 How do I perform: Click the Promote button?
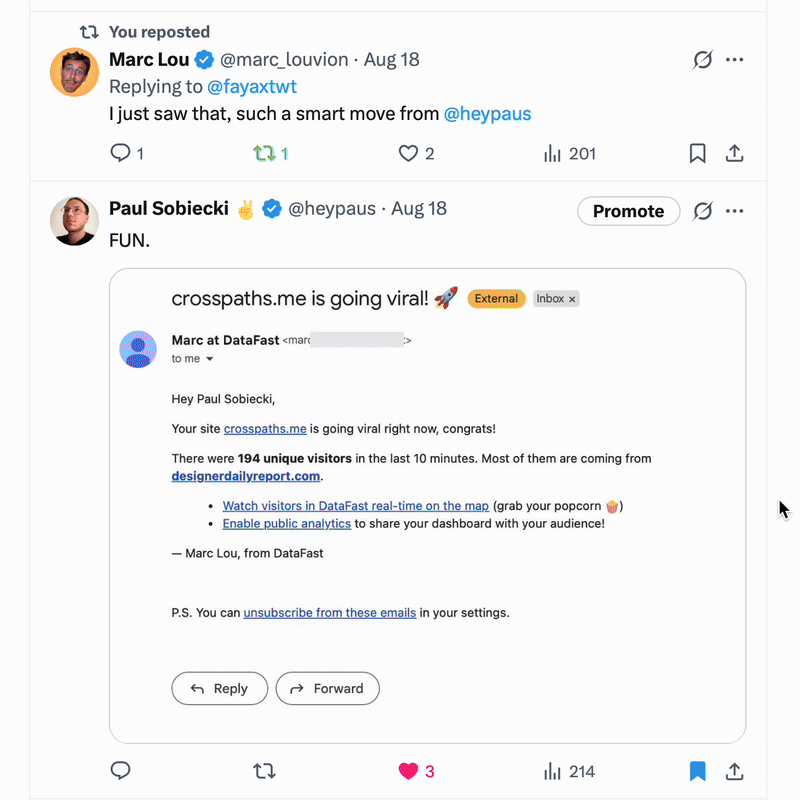628,211
